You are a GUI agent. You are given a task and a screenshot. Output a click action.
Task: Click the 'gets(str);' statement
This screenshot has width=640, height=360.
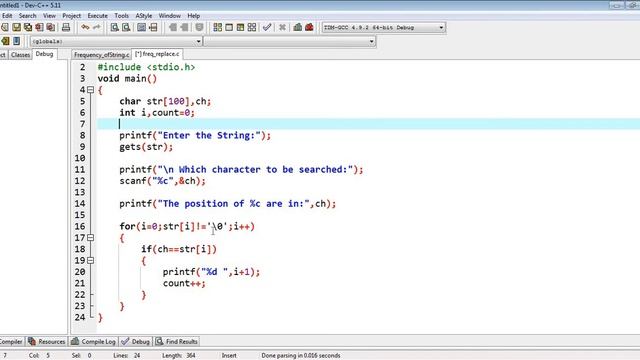[x=146, y=147]
